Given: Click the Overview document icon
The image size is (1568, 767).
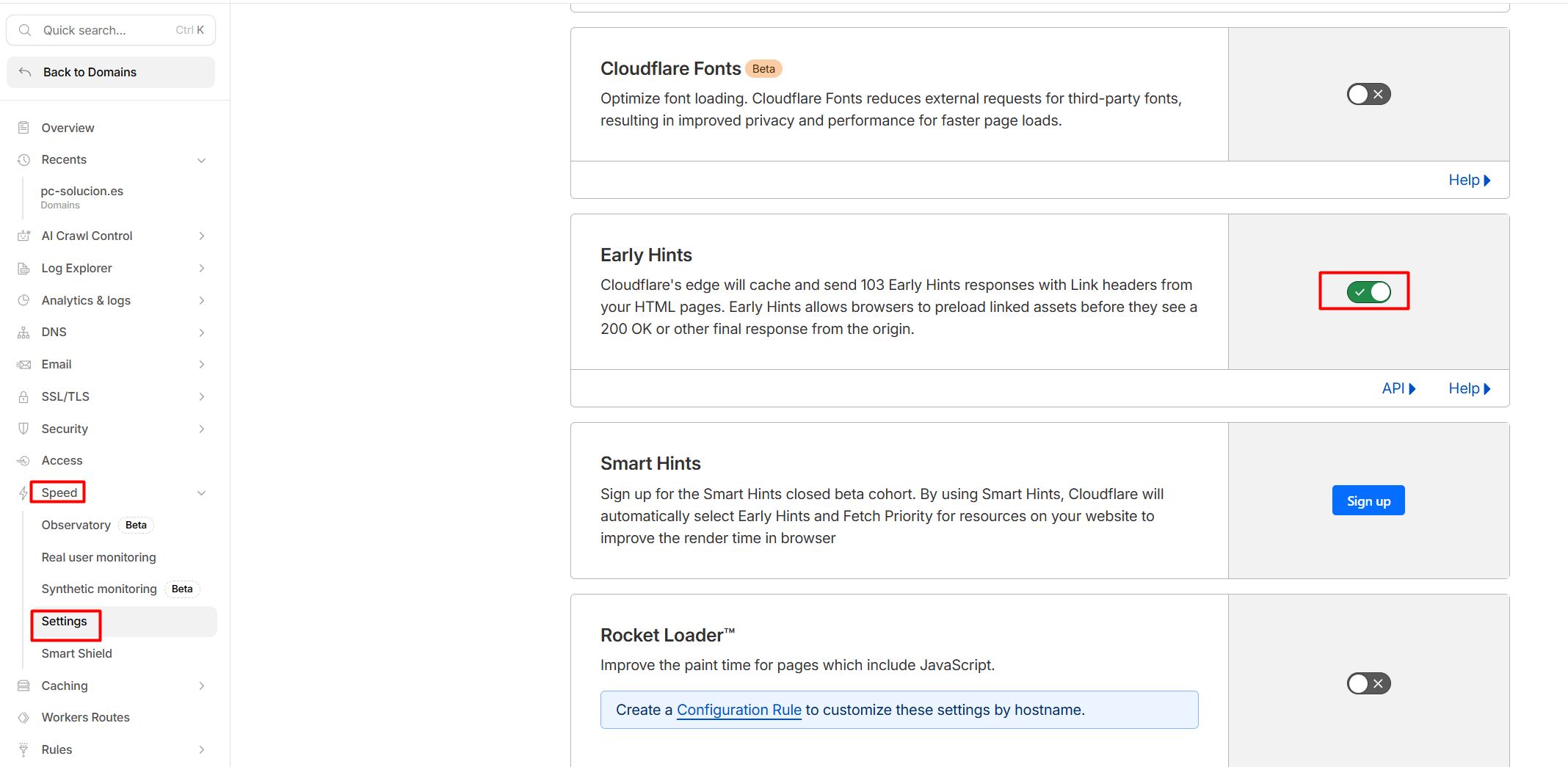Looking at the screenshot, I should tap(23, 128).
